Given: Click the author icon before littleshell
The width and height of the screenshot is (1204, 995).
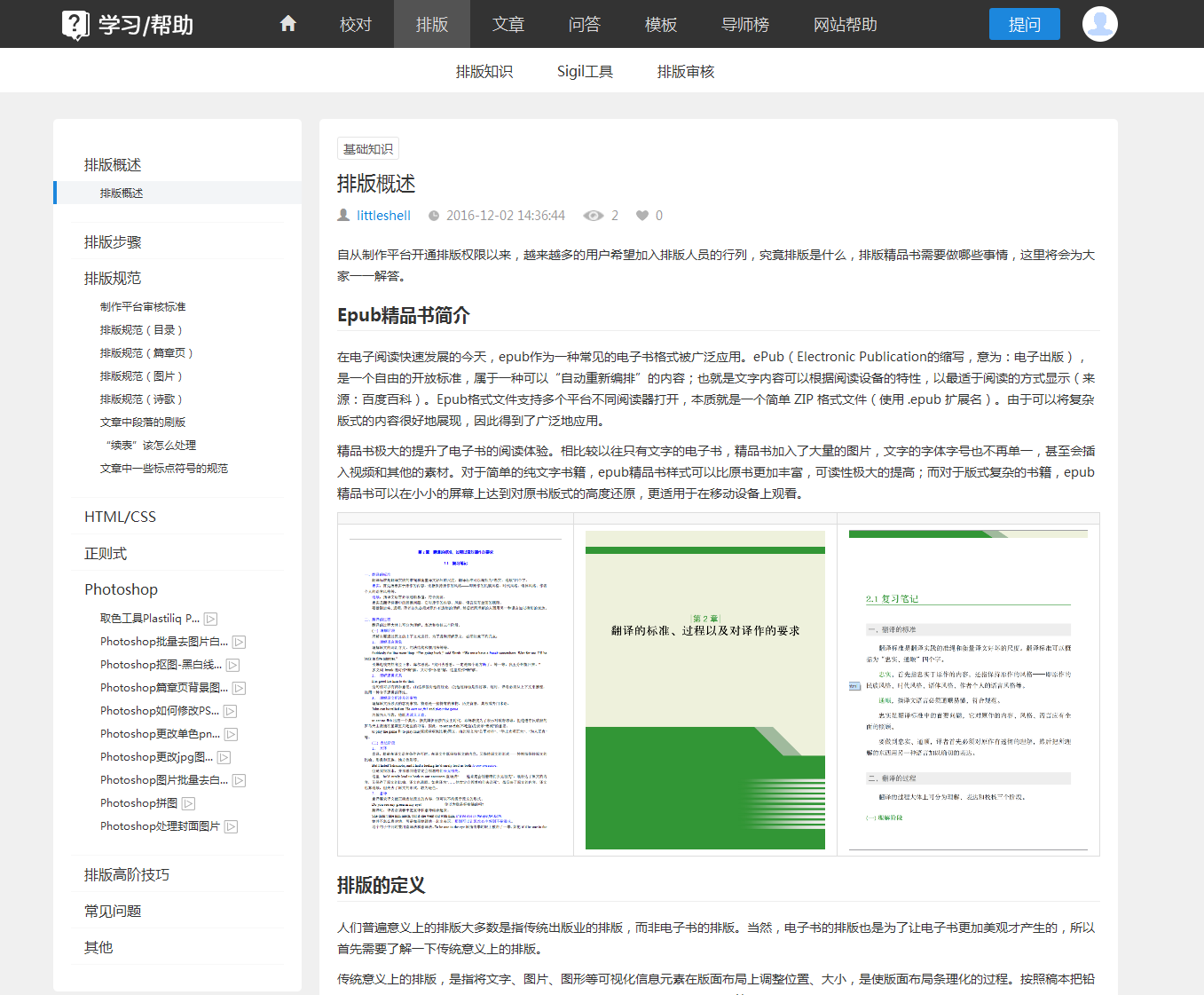Looking at the screenshot, I should pyautogui.click(x=343, y=216).
